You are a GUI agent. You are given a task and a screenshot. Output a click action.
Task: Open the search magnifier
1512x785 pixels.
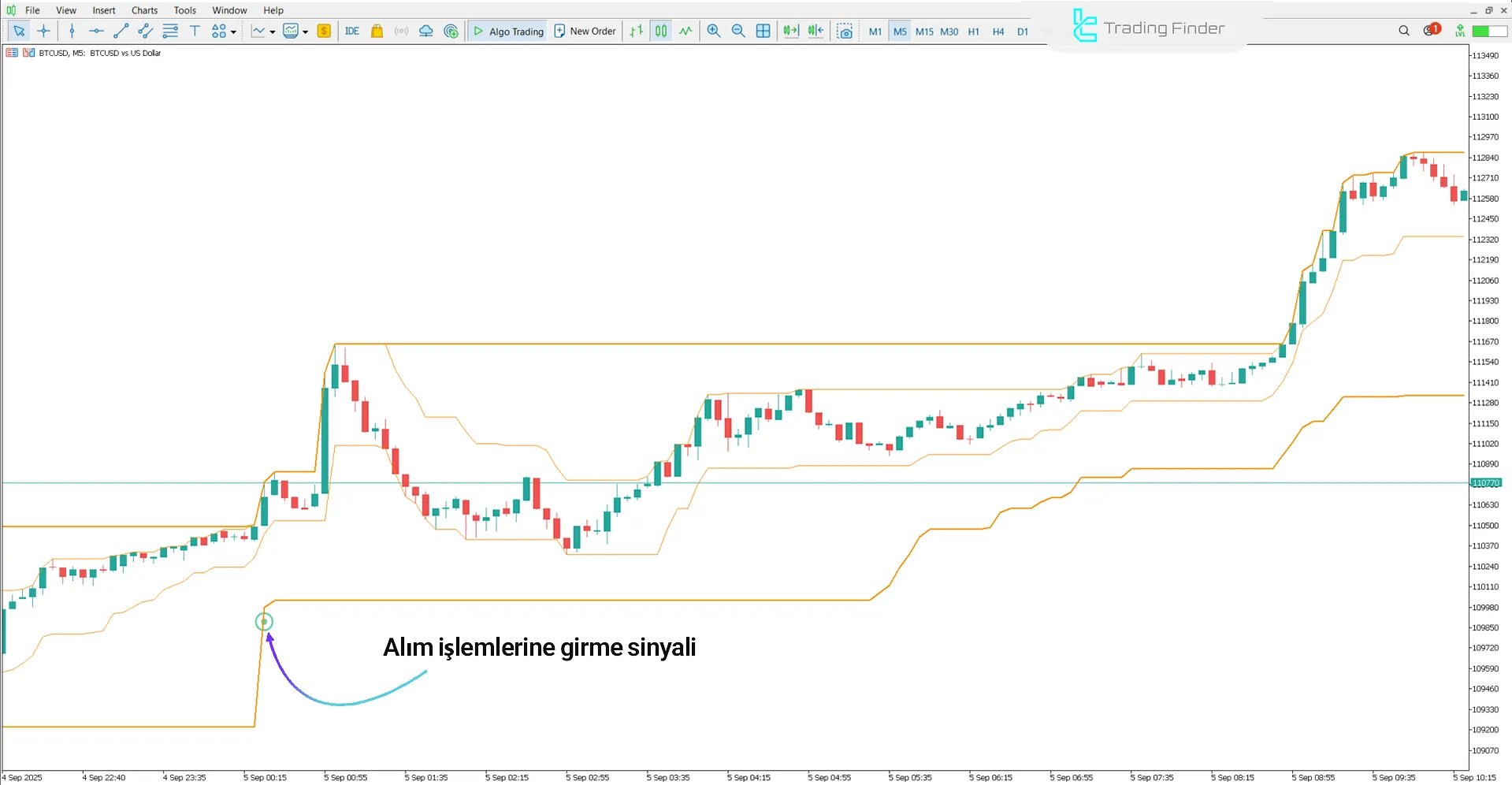(1404, 31)
